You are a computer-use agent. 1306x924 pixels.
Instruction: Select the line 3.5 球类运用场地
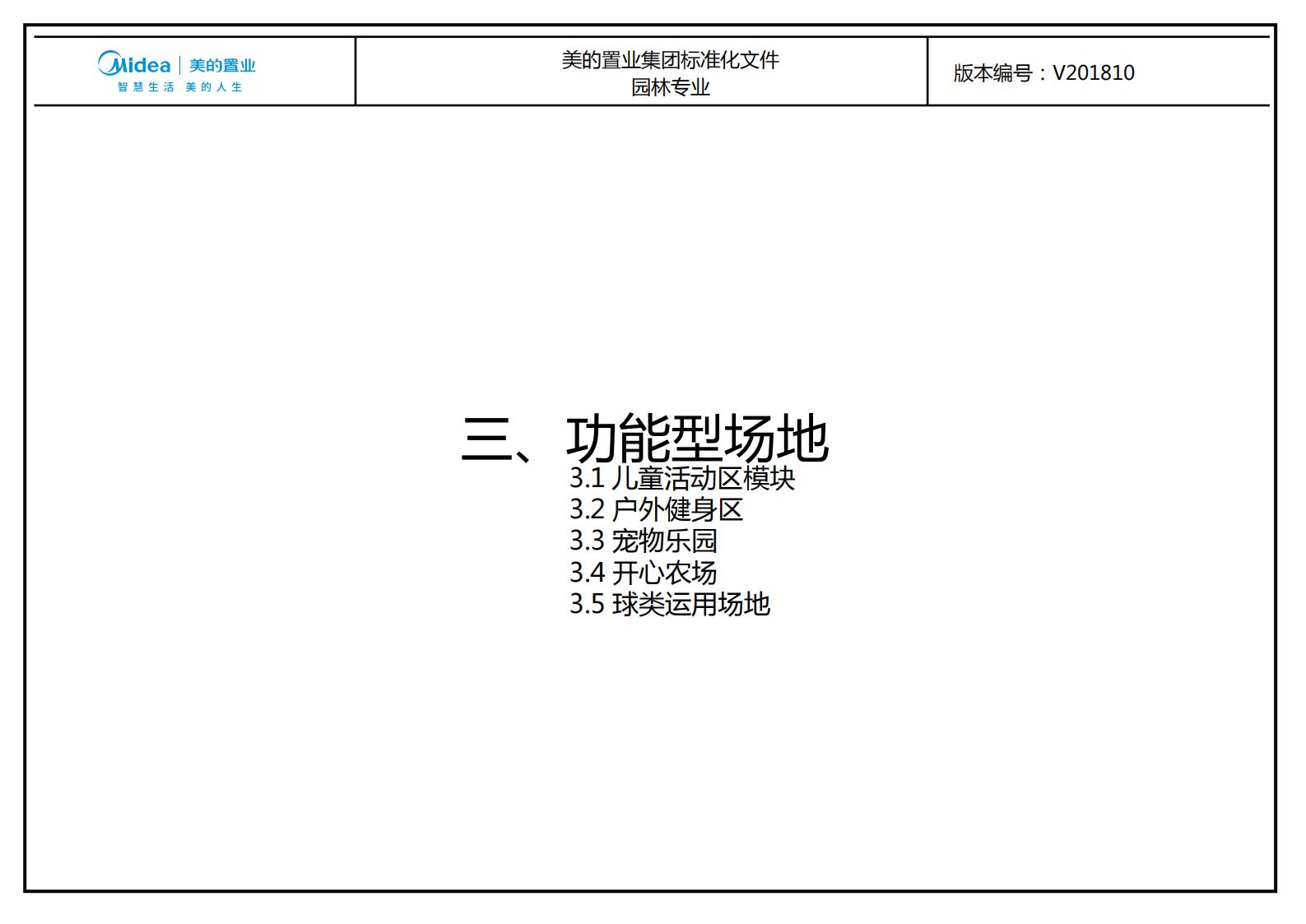(x=670, y=604)
